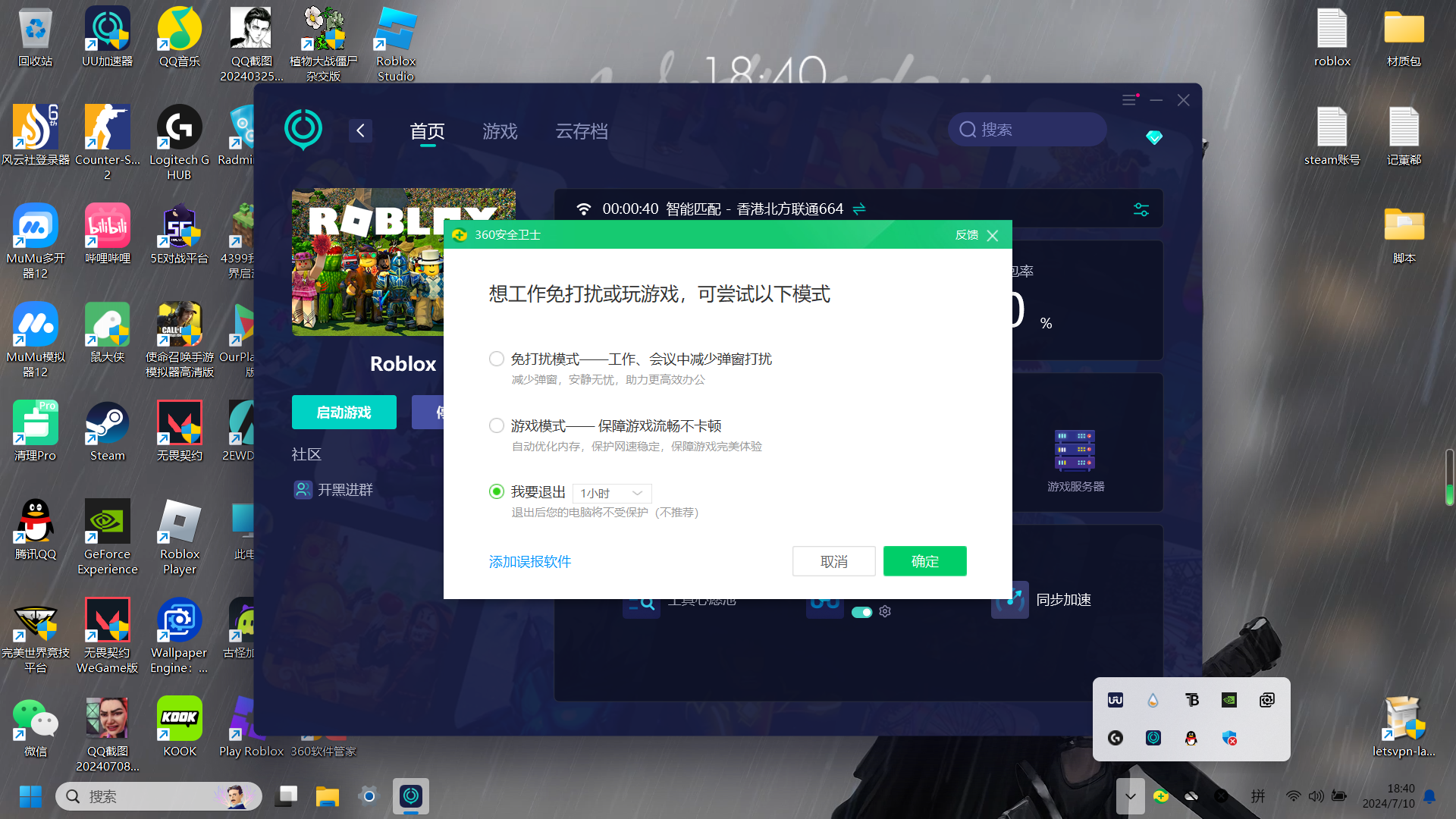Expand the 1小时 duration dropdown
This screenshot has height=819, width=1456.
[x=611, y=493]
